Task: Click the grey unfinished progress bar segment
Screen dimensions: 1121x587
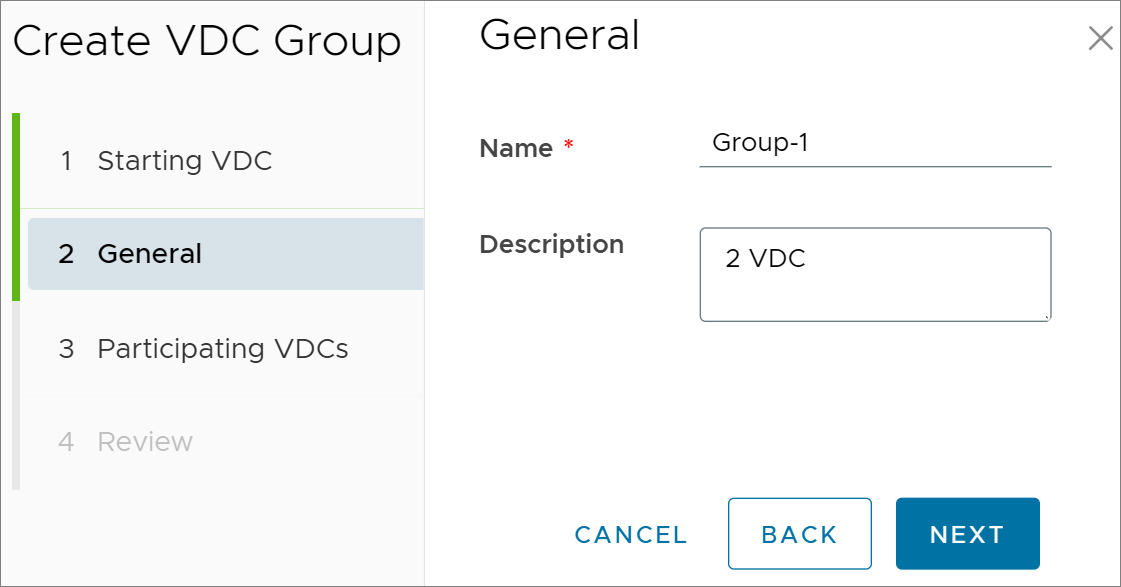Action: pos(16,395)
